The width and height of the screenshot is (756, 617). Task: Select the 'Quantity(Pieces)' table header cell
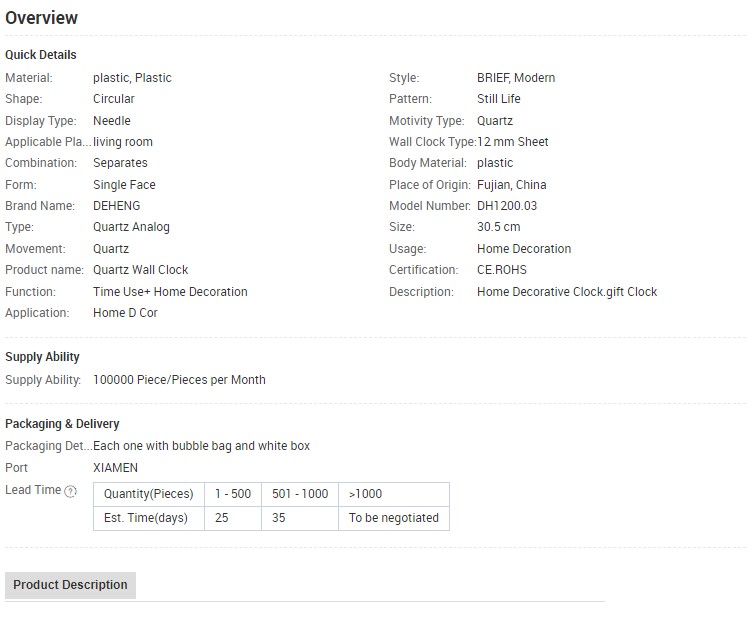pos(149,494)
